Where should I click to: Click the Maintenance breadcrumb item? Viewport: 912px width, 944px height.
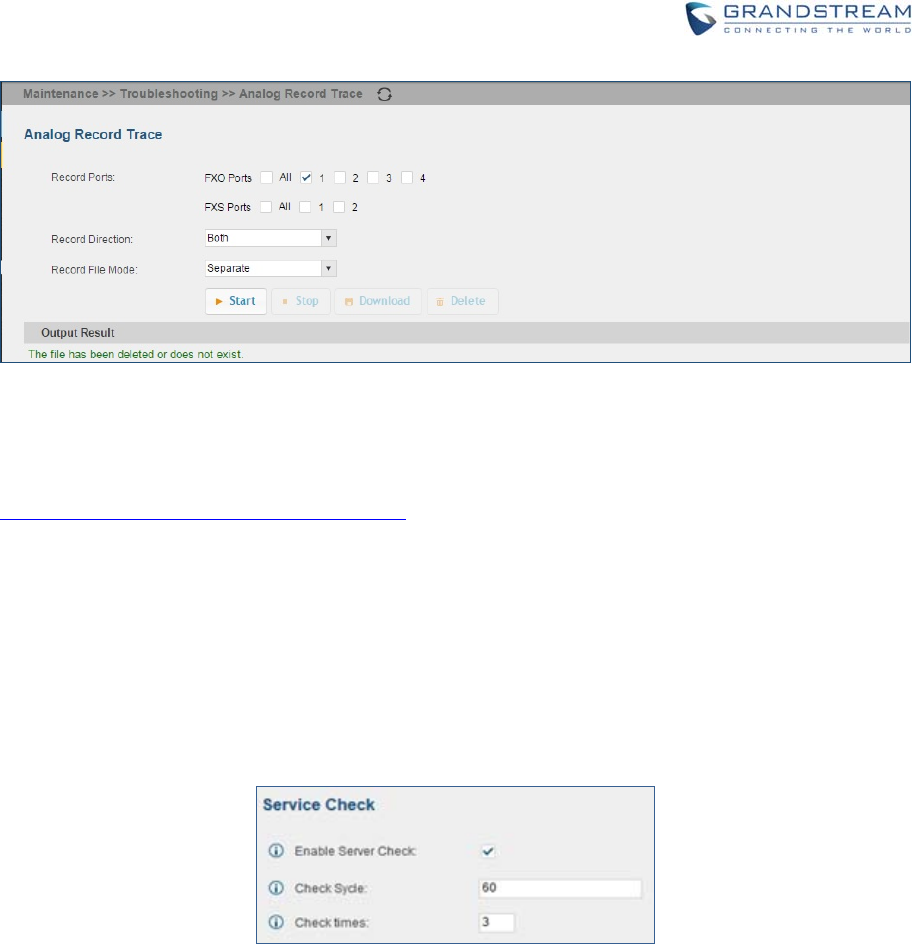pos(61,94)
